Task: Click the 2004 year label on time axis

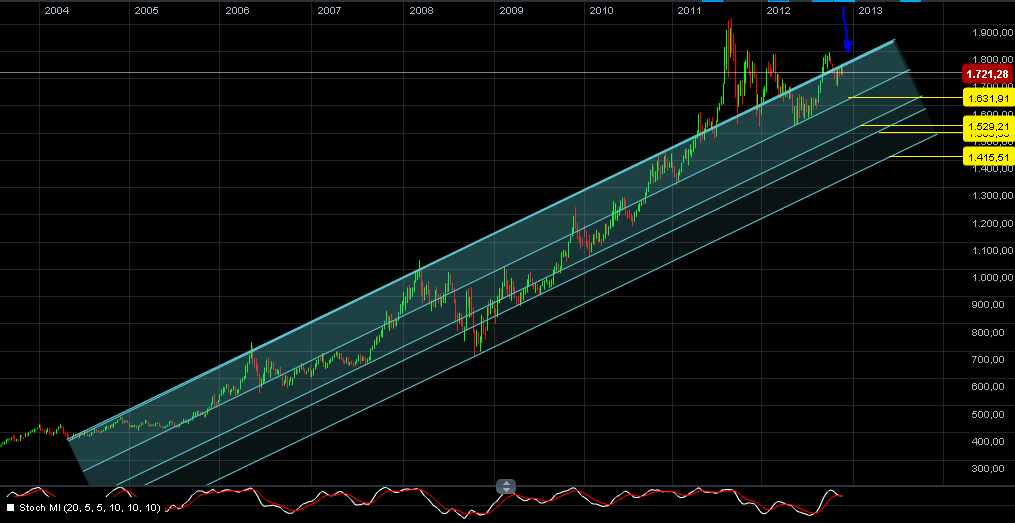Action: (57, 10)
